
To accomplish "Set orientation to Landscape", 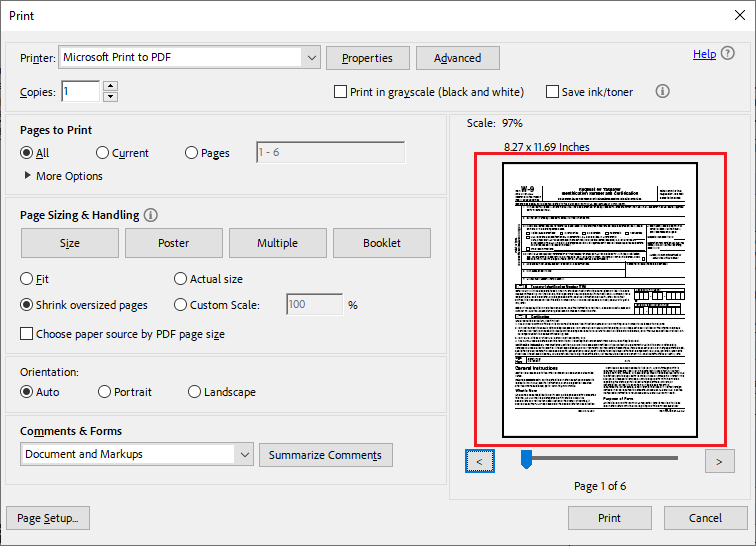I will tap(194, 392).
